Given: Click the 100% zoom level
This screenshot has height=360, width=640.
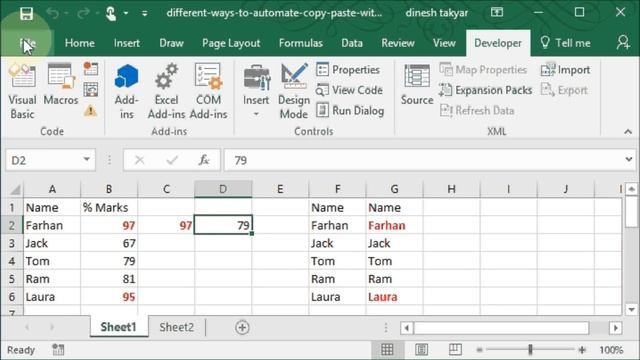Looking at the screenshot, I should click(x=611, y=350).
